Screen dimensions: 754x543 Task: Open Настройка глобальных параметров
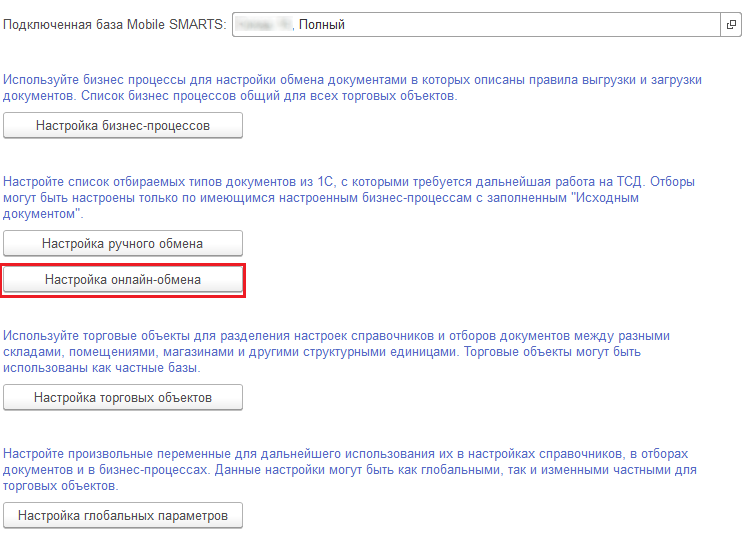(123, 516)
